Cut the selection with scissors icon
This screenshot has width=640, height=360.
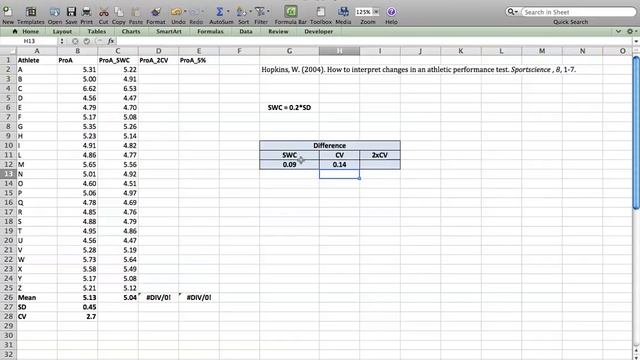pos(103,12)
